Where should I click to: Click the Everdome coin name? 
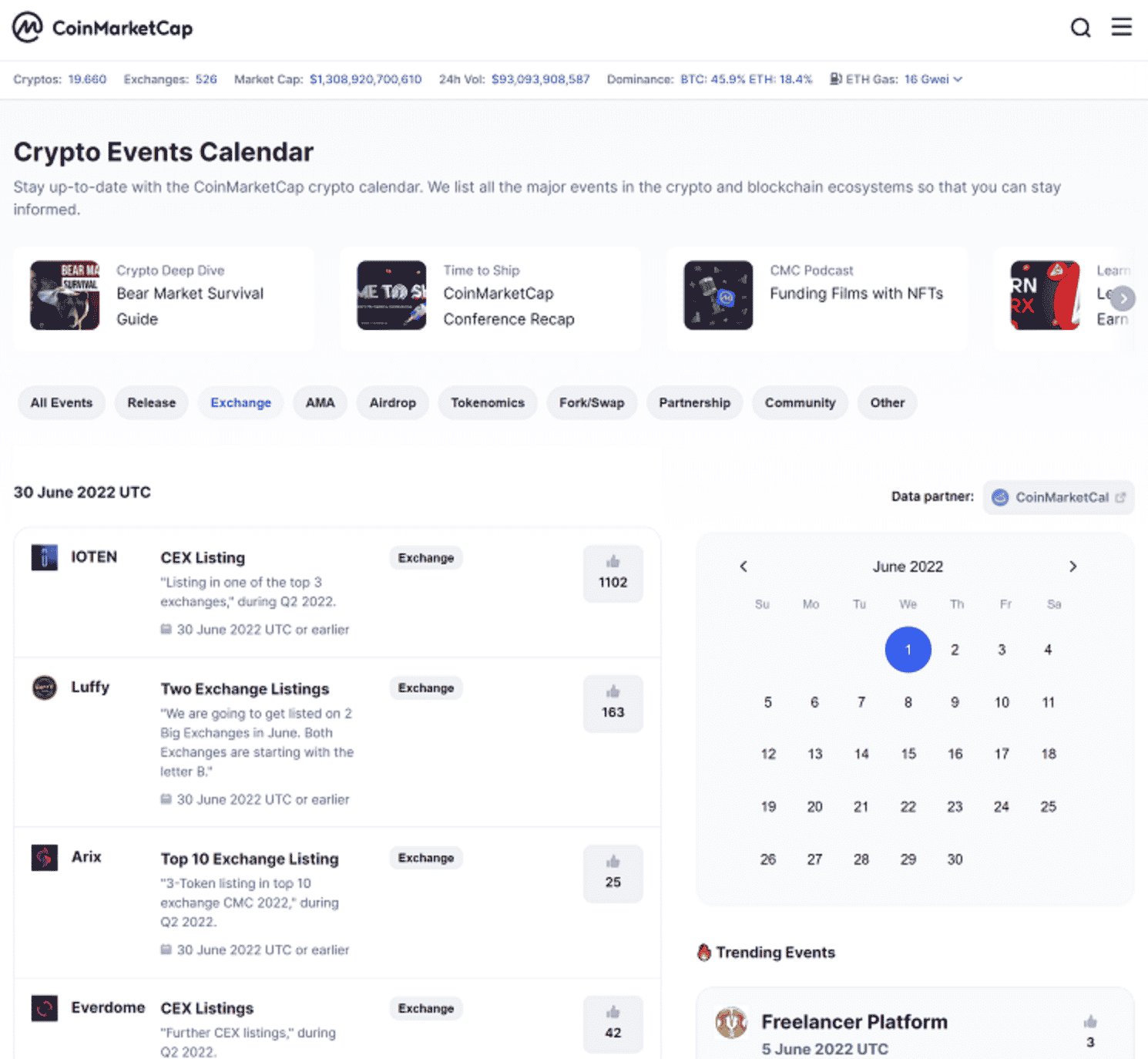click(x=108, y=1007)
